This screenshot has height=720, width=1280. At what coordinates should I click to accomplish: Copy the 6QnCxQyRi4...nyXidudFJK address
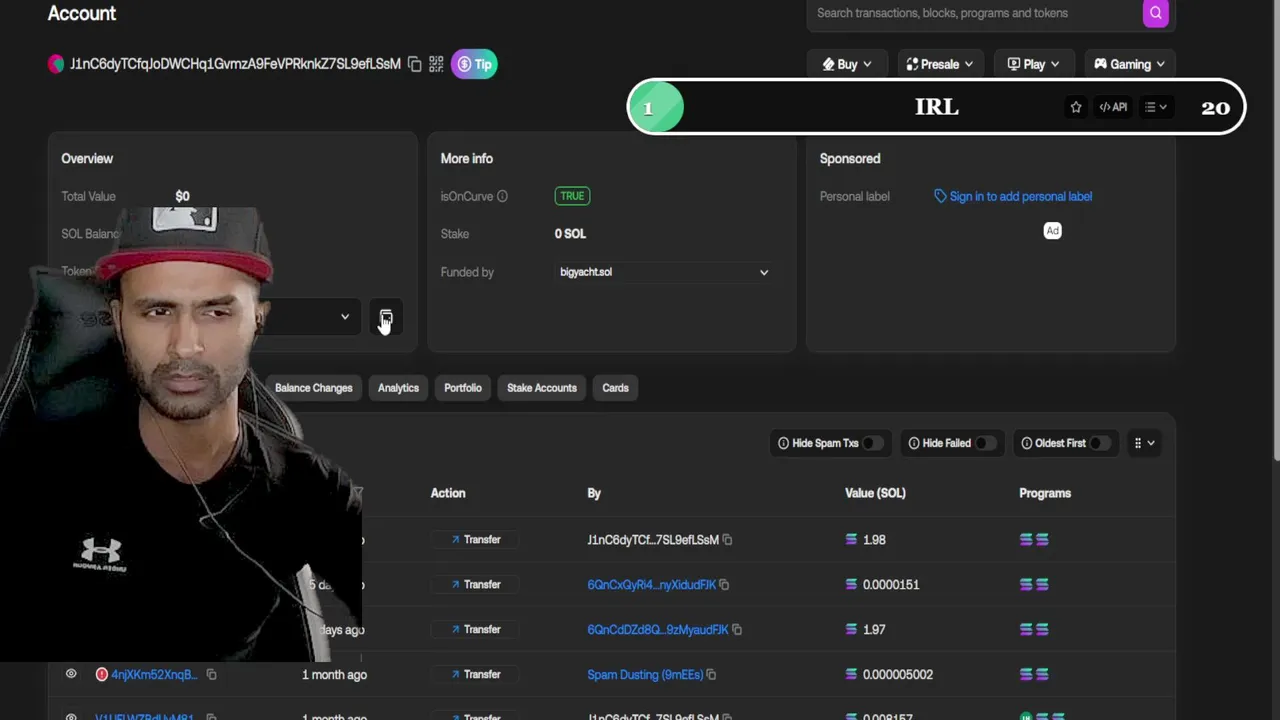click(x=724, y=585)
